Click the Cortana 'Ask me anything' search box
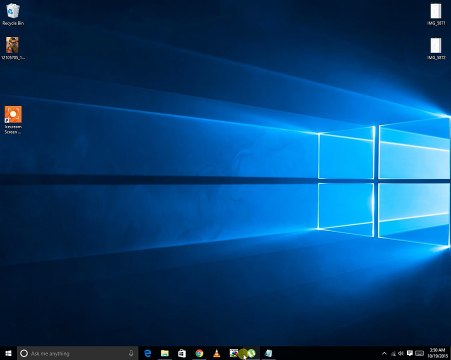Image resolution: width=451 pixels, height=360 pixels. 77,353
